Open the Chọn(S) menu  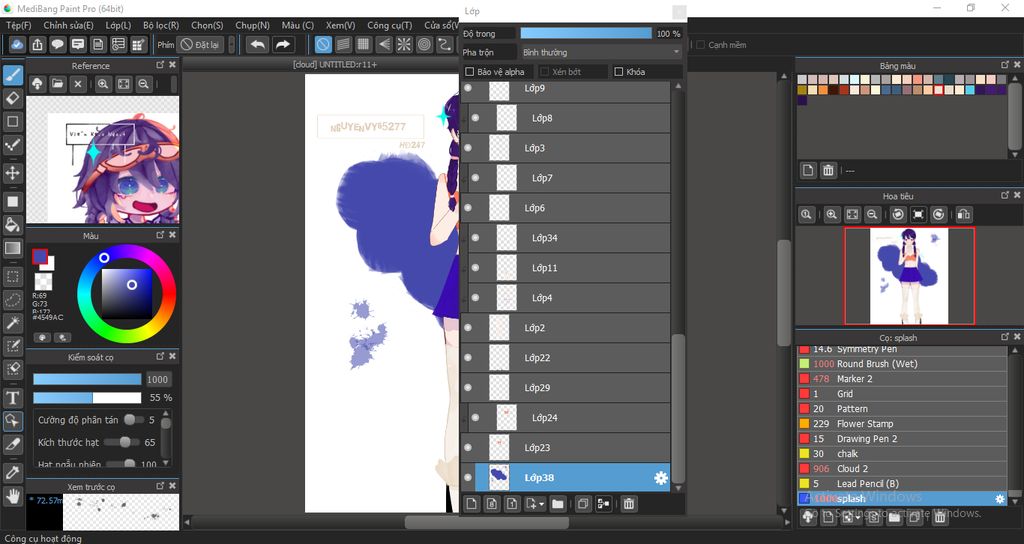click(x=207, y=25)
